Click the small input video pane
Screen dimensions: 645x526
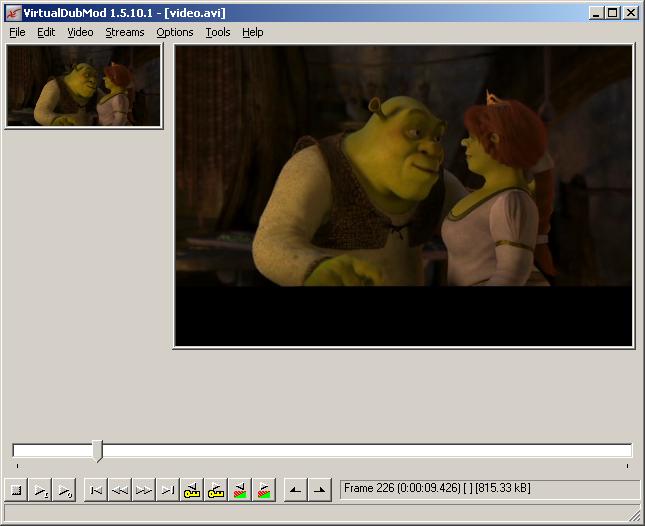84,86
